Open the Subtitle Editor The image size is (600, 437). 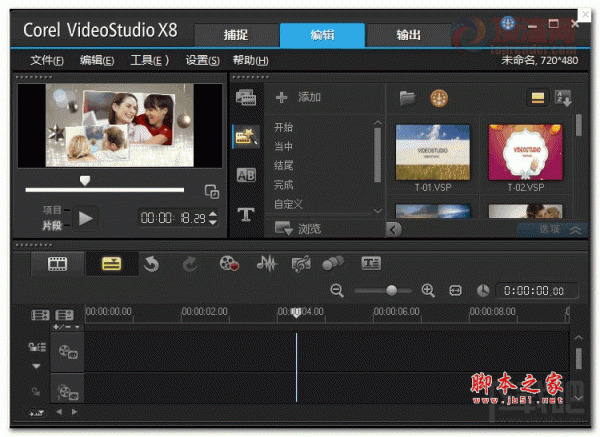371,263
